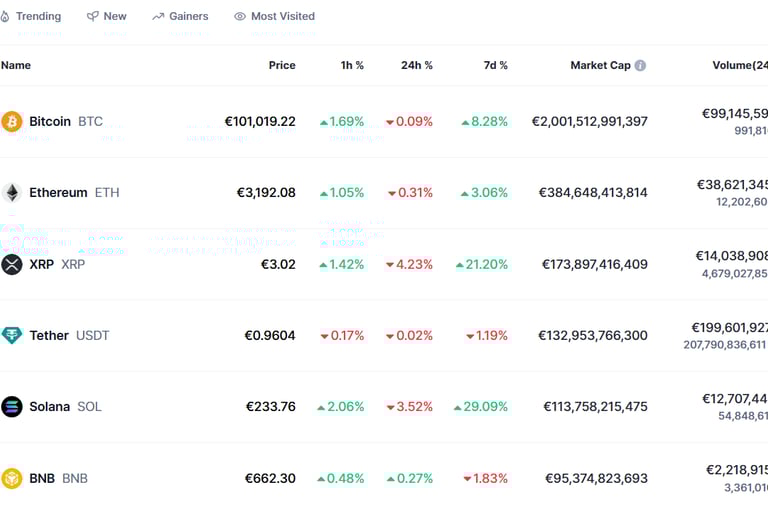Click Tether 1h change 0.17%
Screen dimensions: 768x512
coord(342,336)
